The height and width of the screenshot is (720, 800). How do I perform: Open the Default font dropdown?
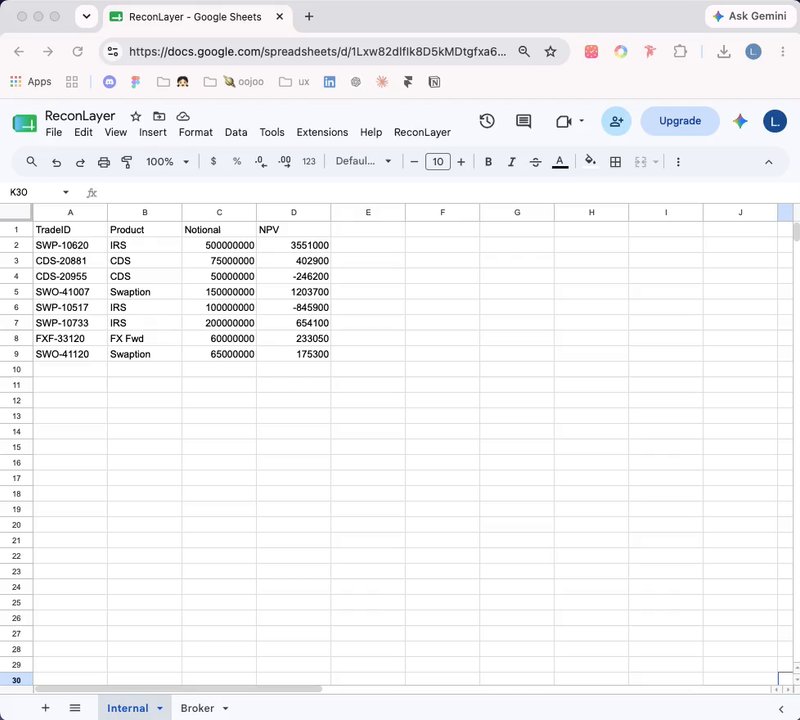point(363,161)
